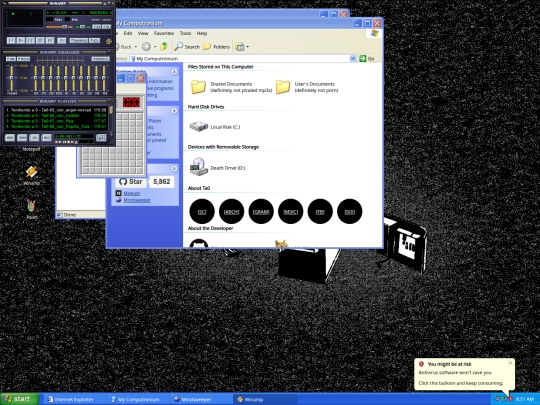Open the Mindsweeper link
540x405 pixels.
point(137,200)
